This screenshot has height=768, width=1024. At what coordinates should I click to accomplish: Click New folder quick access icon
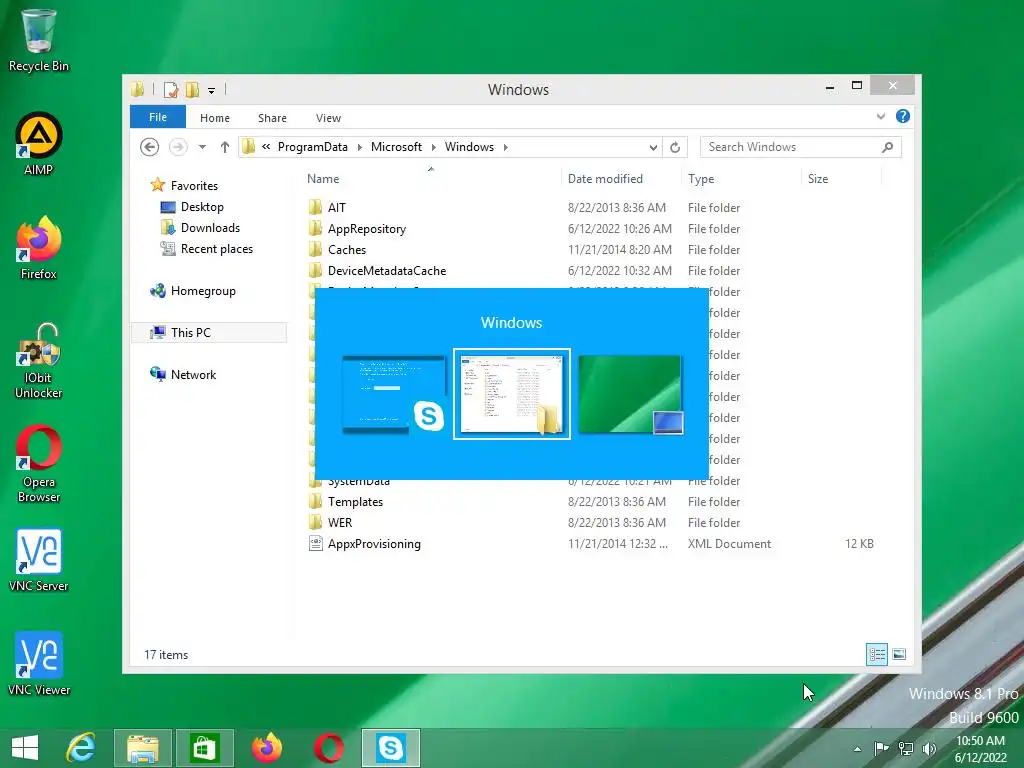coord(192,89)
